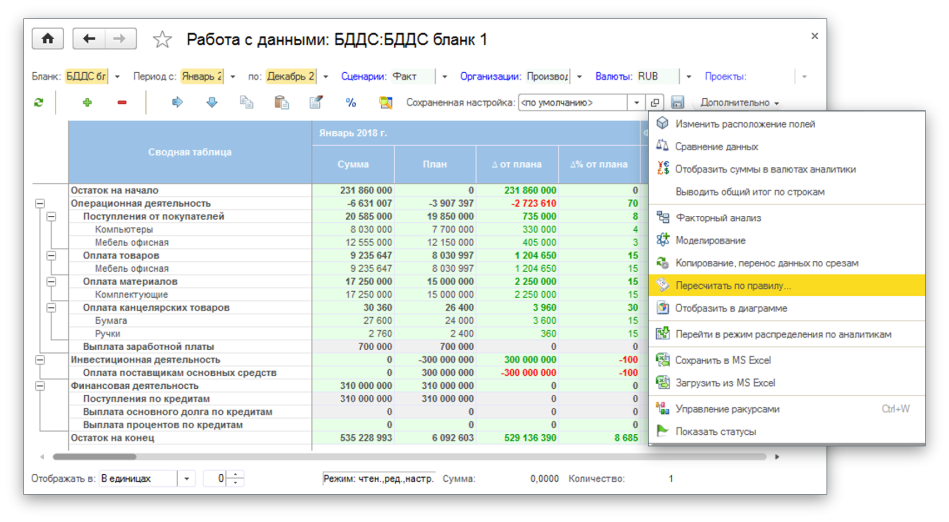
Task: Collapse Финансовая деятельность tree node
Action: [x=39, y=386]
